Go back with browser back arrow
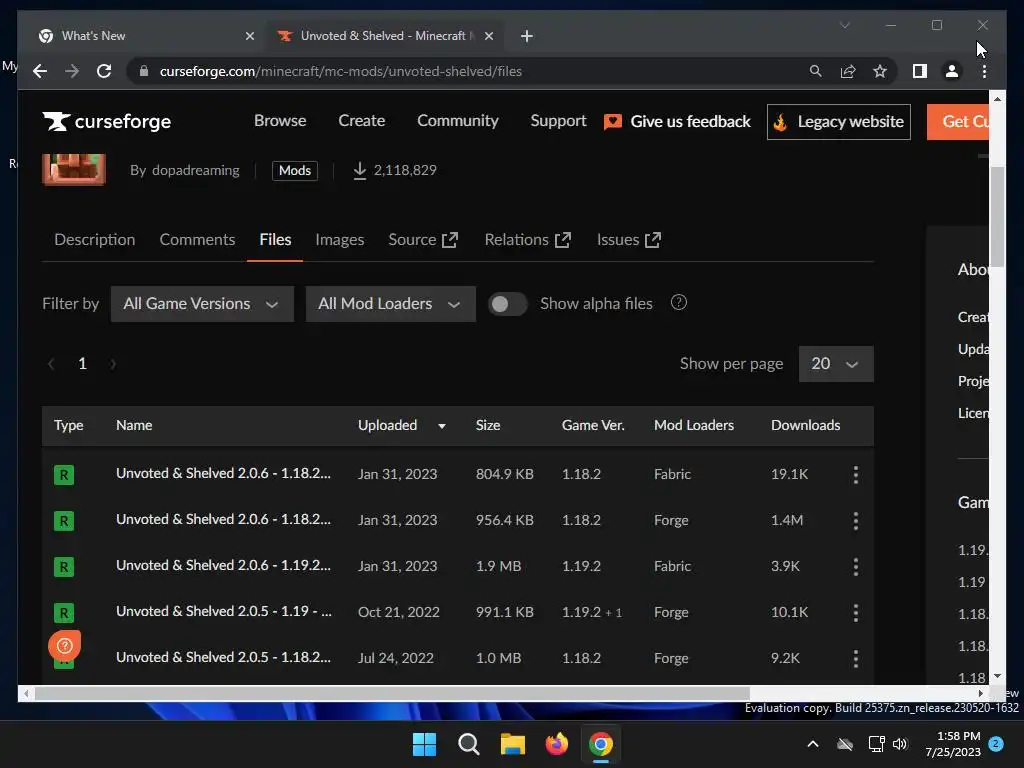The height and width of the screenshot is (768, 1024). click(x=40, y=71)
